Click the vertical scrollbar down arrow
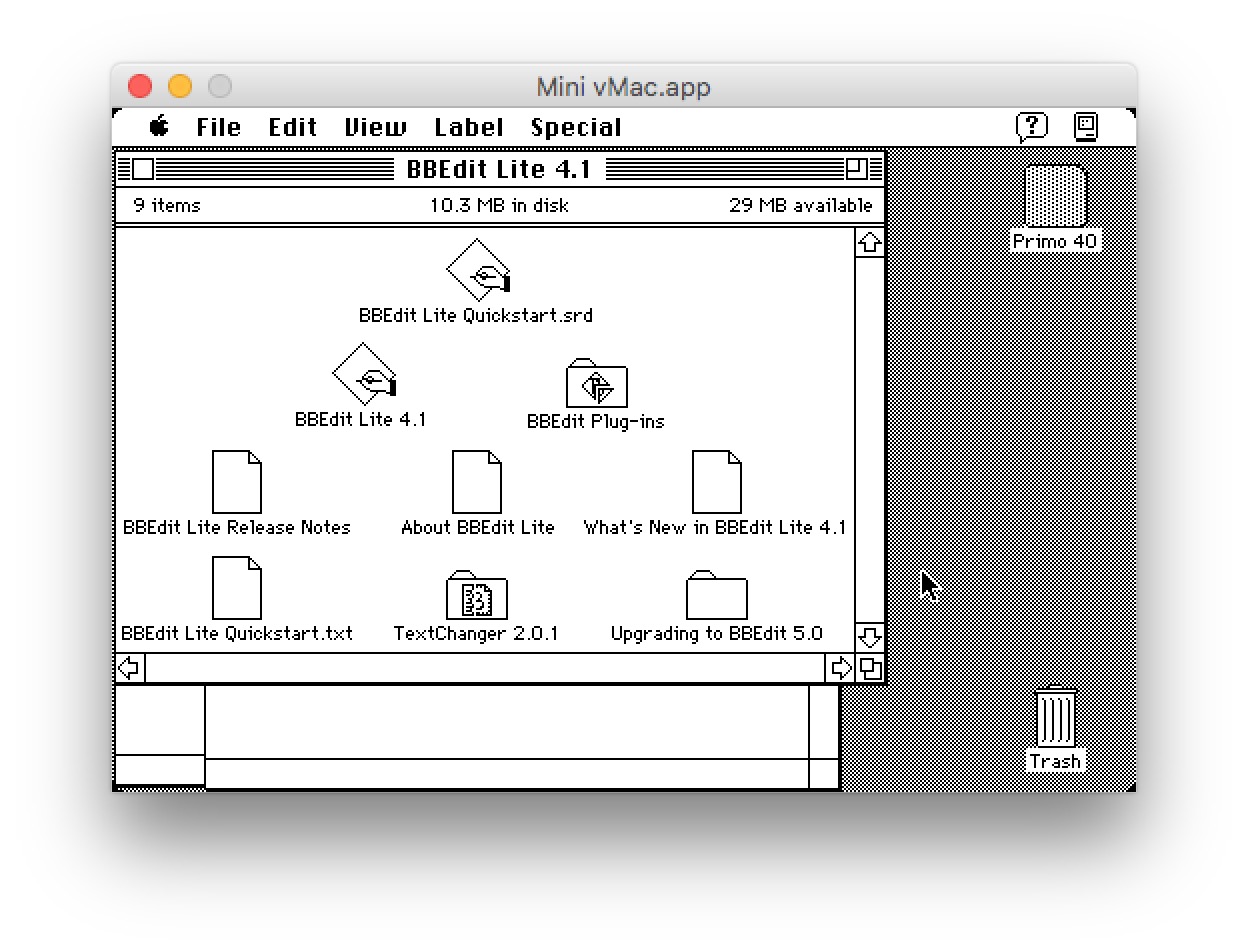 [870, 637]
